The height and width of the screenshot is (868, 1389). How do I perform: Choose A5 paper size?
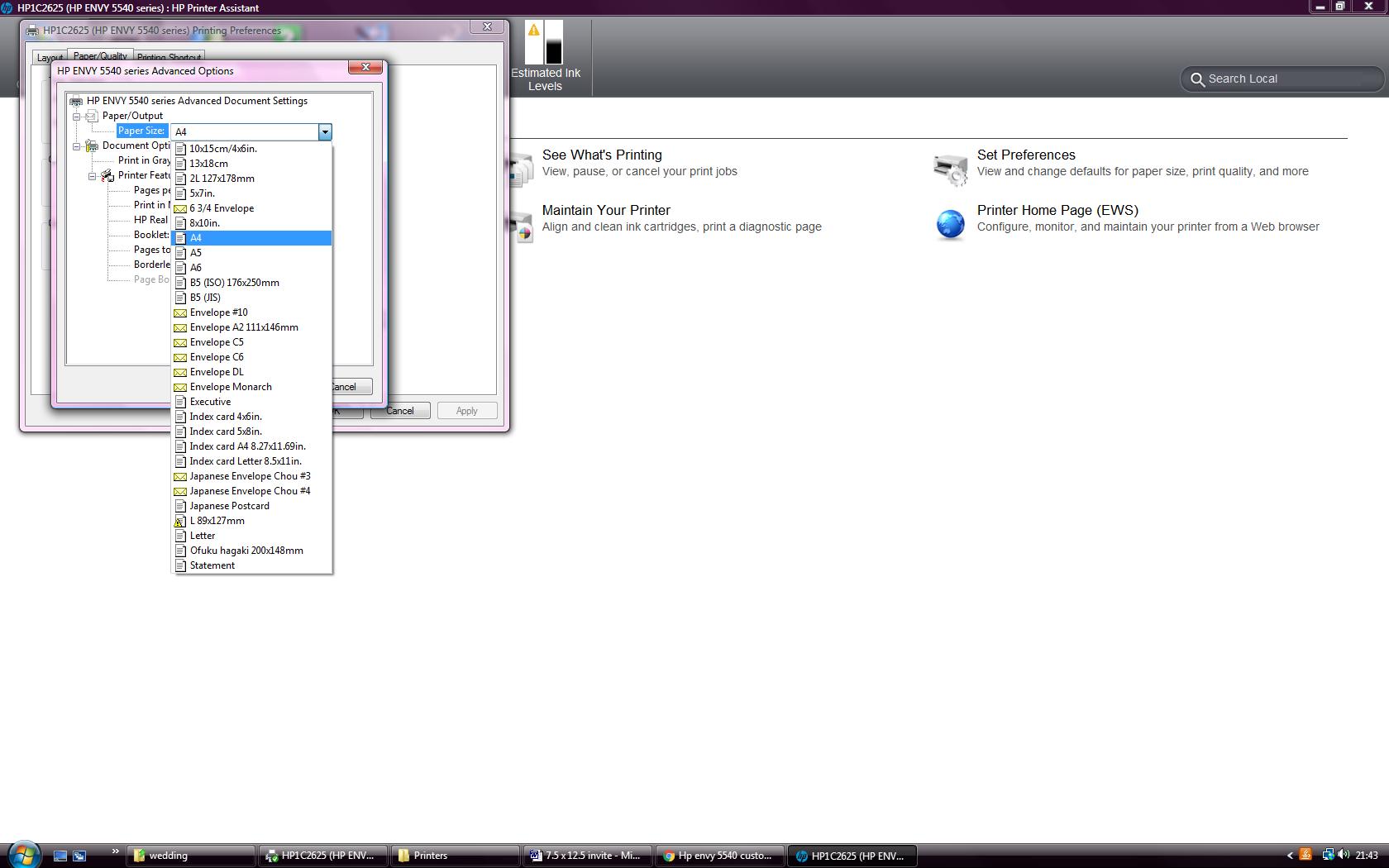pos(251,253)
